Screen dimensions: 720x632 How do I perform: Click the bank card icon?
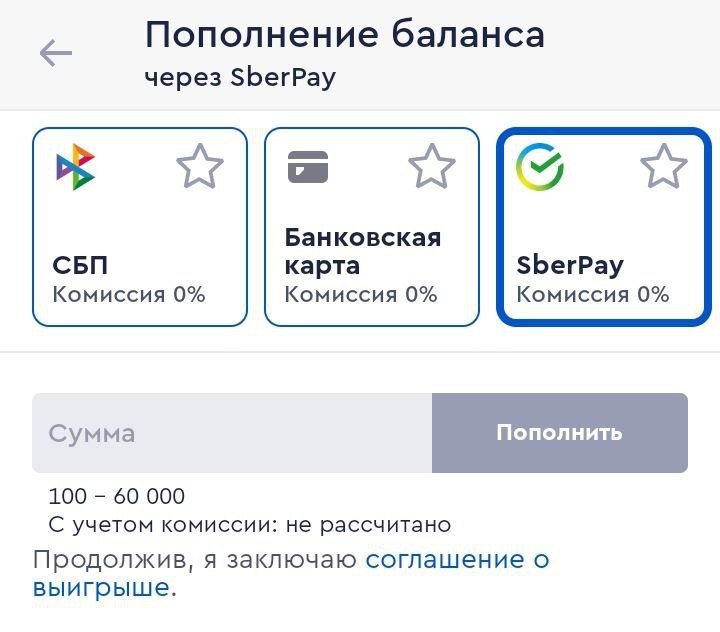click(308, 167)
